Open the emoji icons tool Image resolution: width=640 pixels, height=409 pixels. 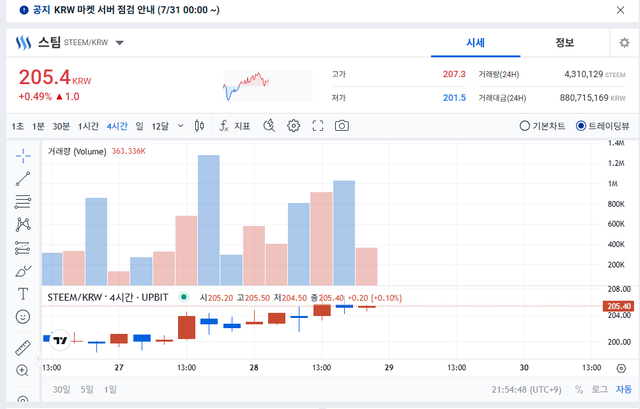click(x=23, y=317)
